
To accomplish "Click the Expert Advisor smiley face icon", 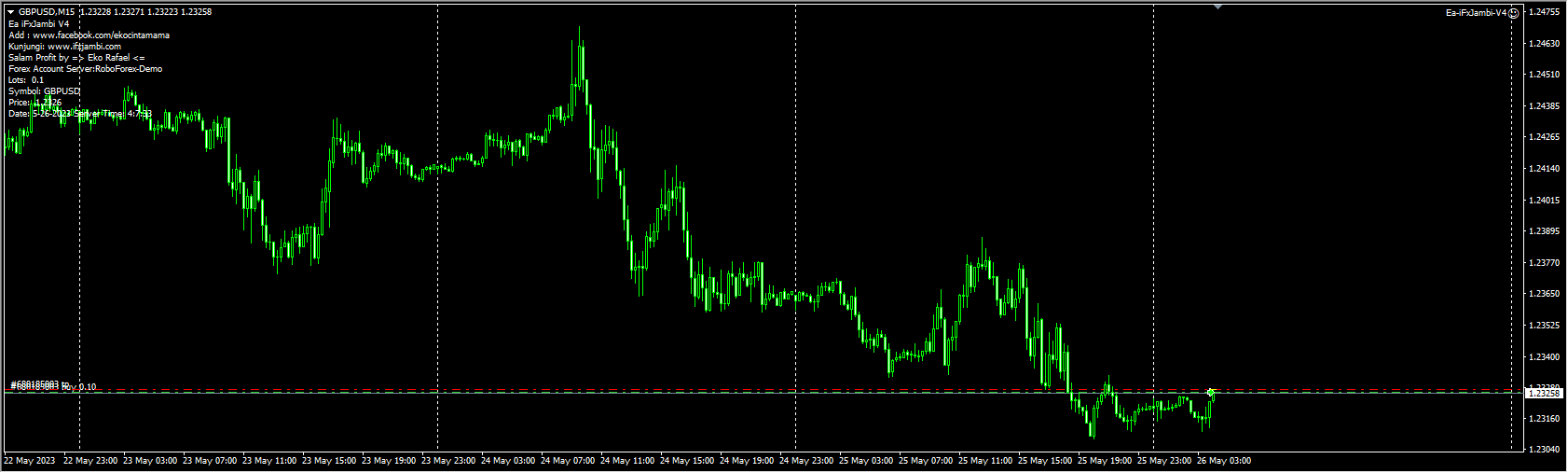I will [x=1514, y=13].
